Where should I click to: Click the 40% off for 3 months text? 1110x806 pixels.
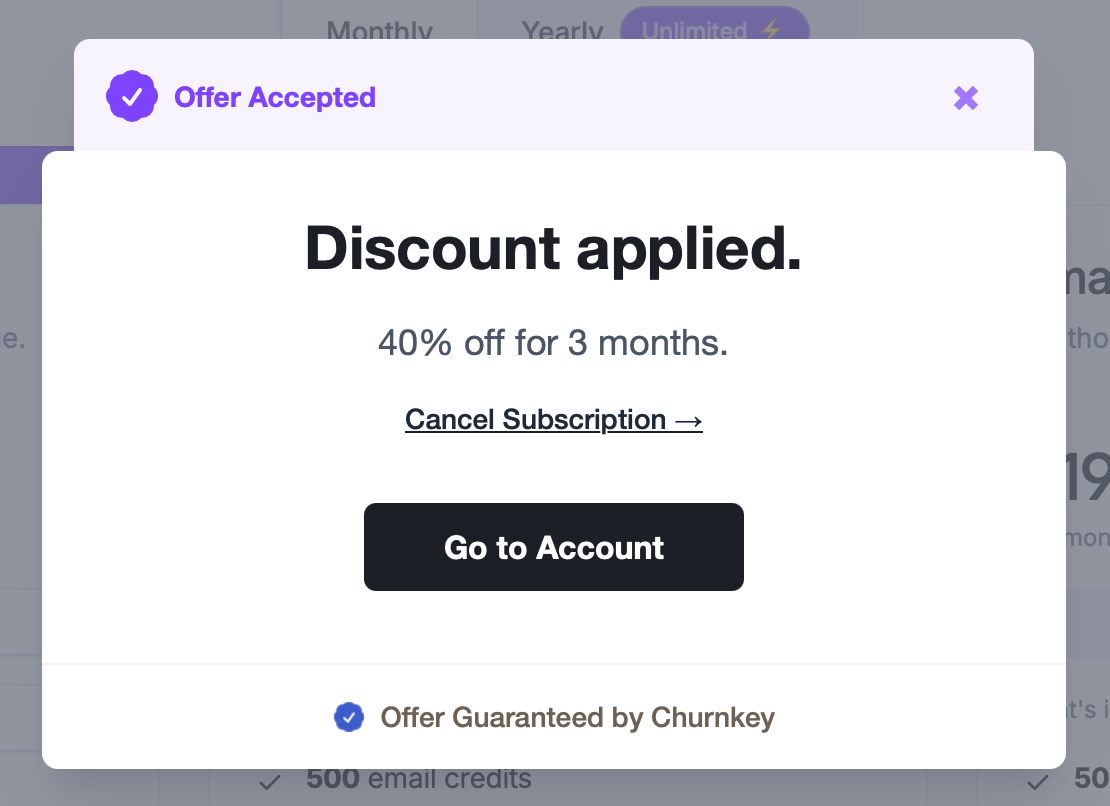(553, 343)
